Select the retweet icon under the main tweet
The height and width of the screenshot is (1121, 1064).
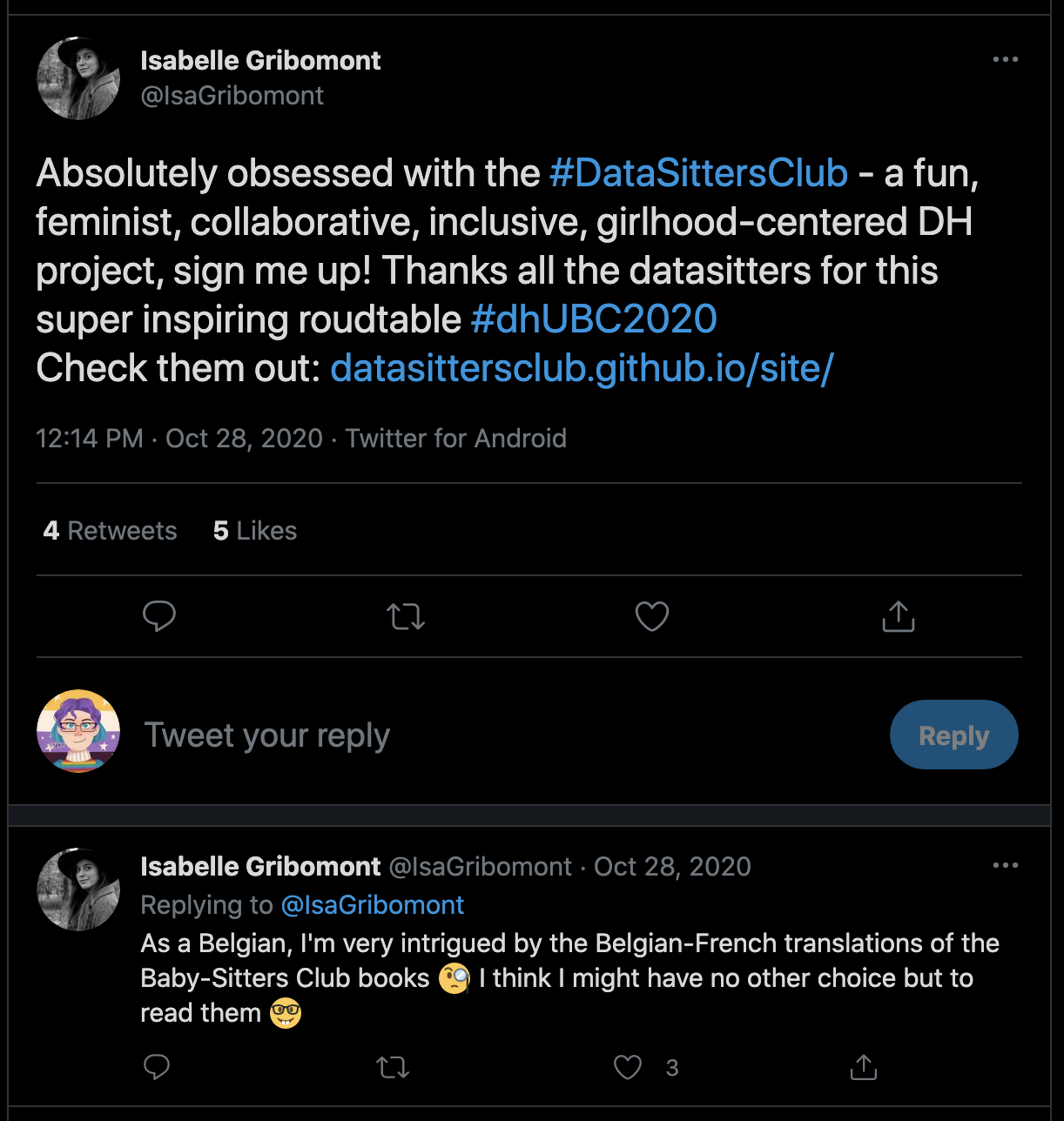point(405,616)
